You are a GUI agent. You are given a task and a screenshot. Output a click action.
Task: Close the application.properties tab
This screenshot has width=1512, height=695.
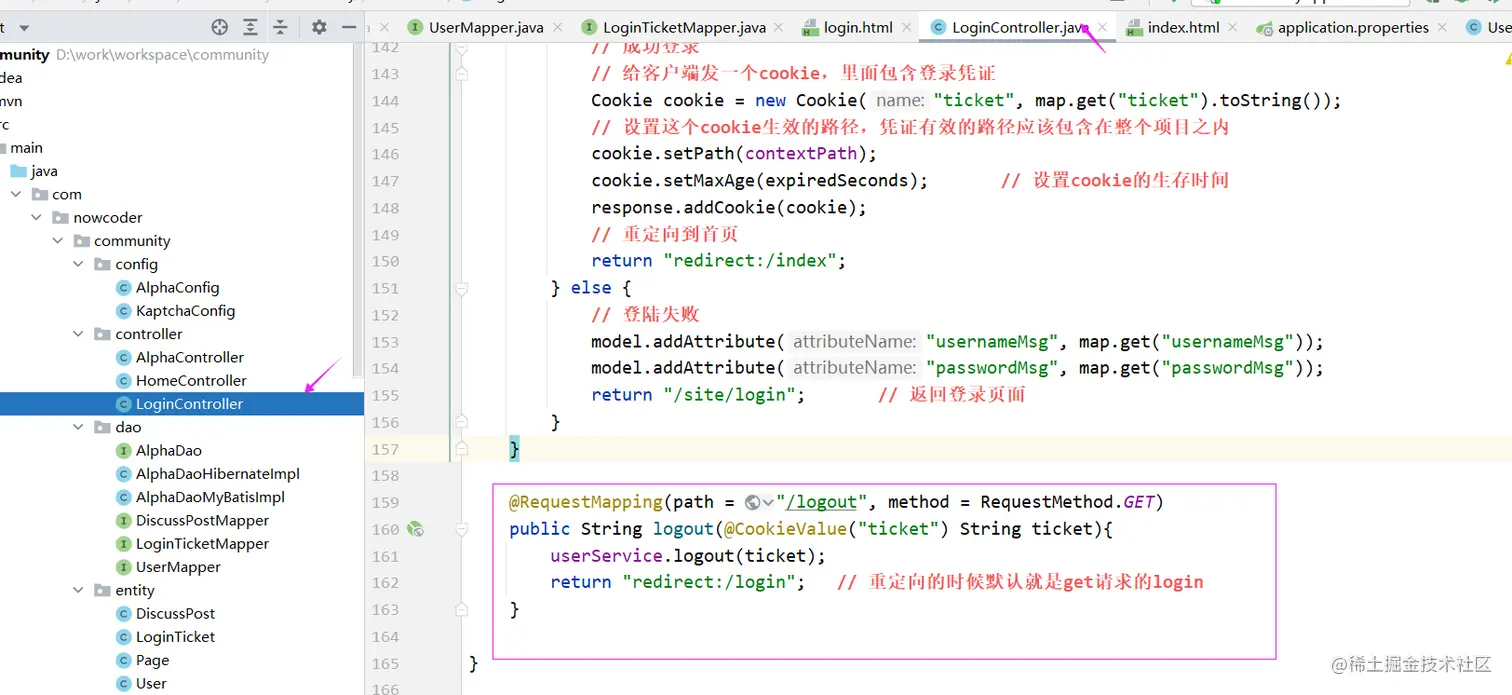1442,28
